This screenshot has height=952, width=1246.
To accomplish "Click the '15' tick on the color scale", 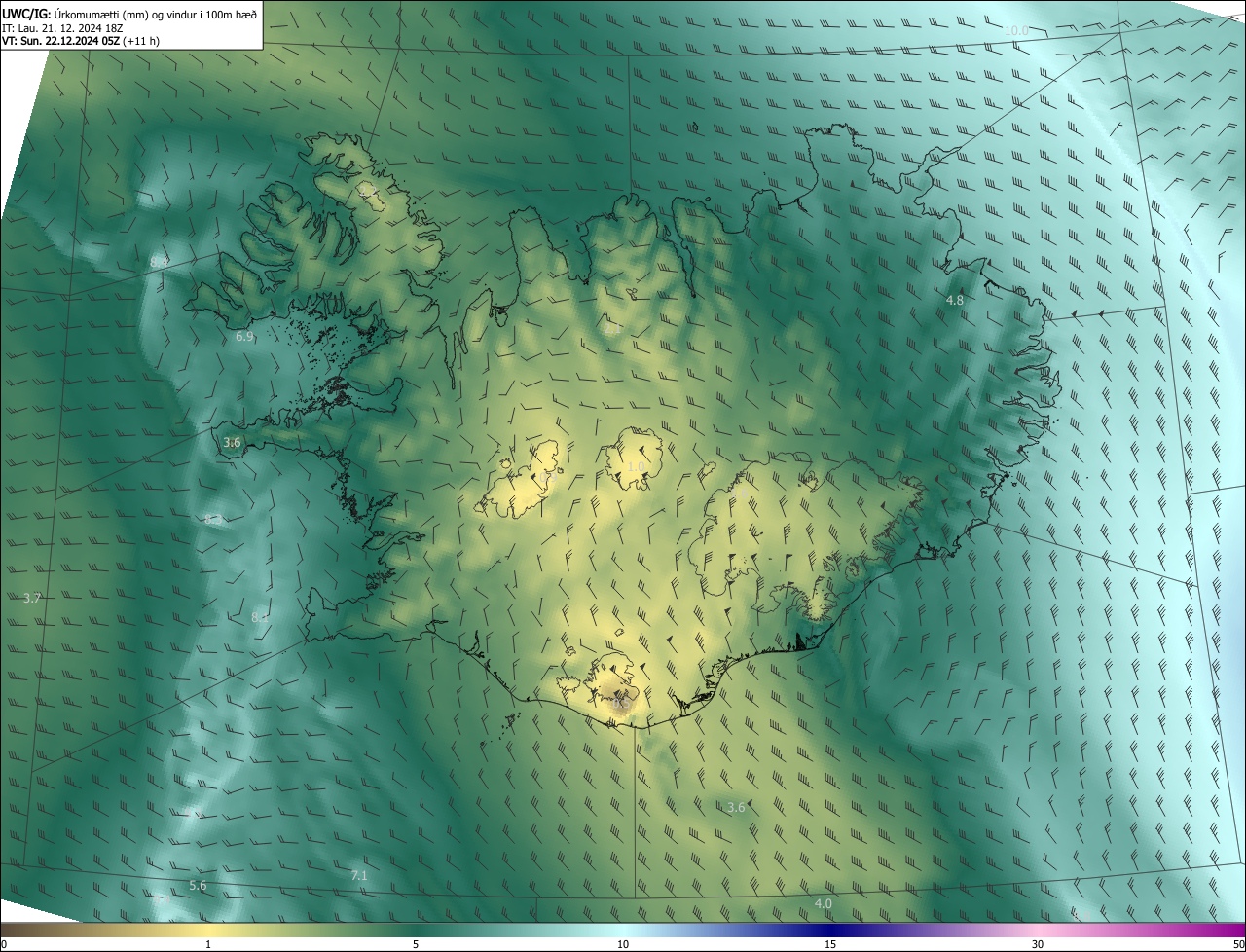I will click(830, 945).
